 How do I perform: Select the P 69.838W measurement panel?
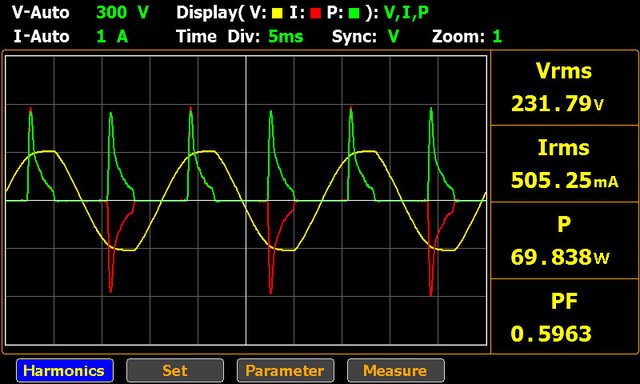click(x=564, y=241)
